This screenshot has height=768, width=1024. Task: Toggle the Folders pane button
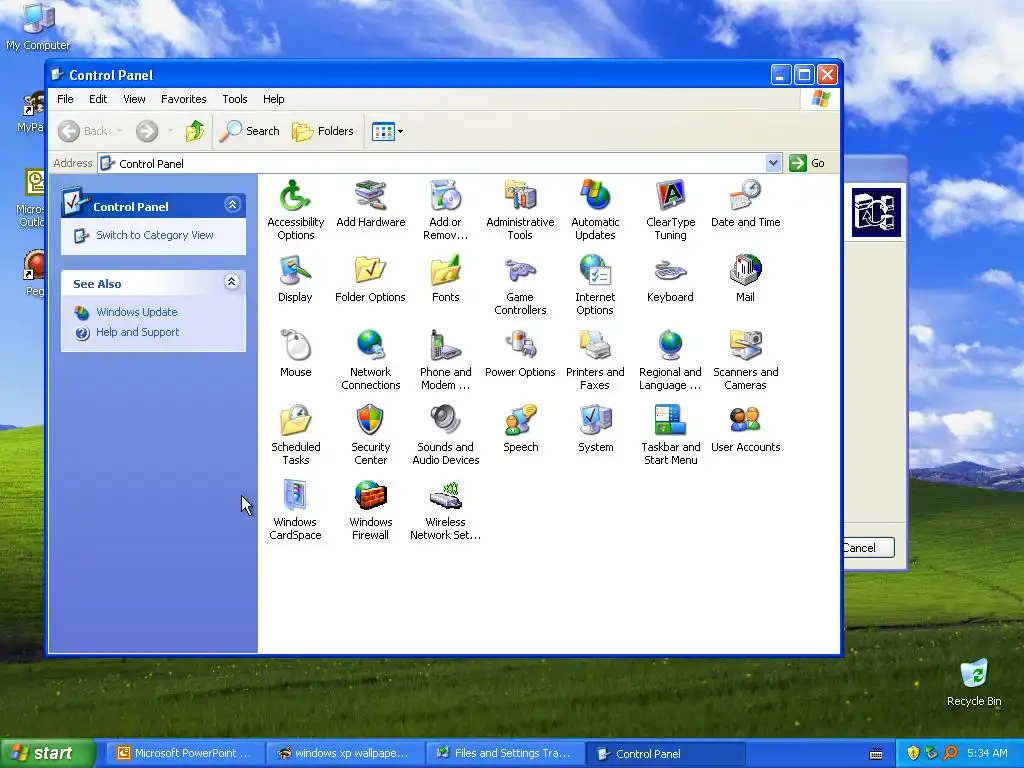323,131
